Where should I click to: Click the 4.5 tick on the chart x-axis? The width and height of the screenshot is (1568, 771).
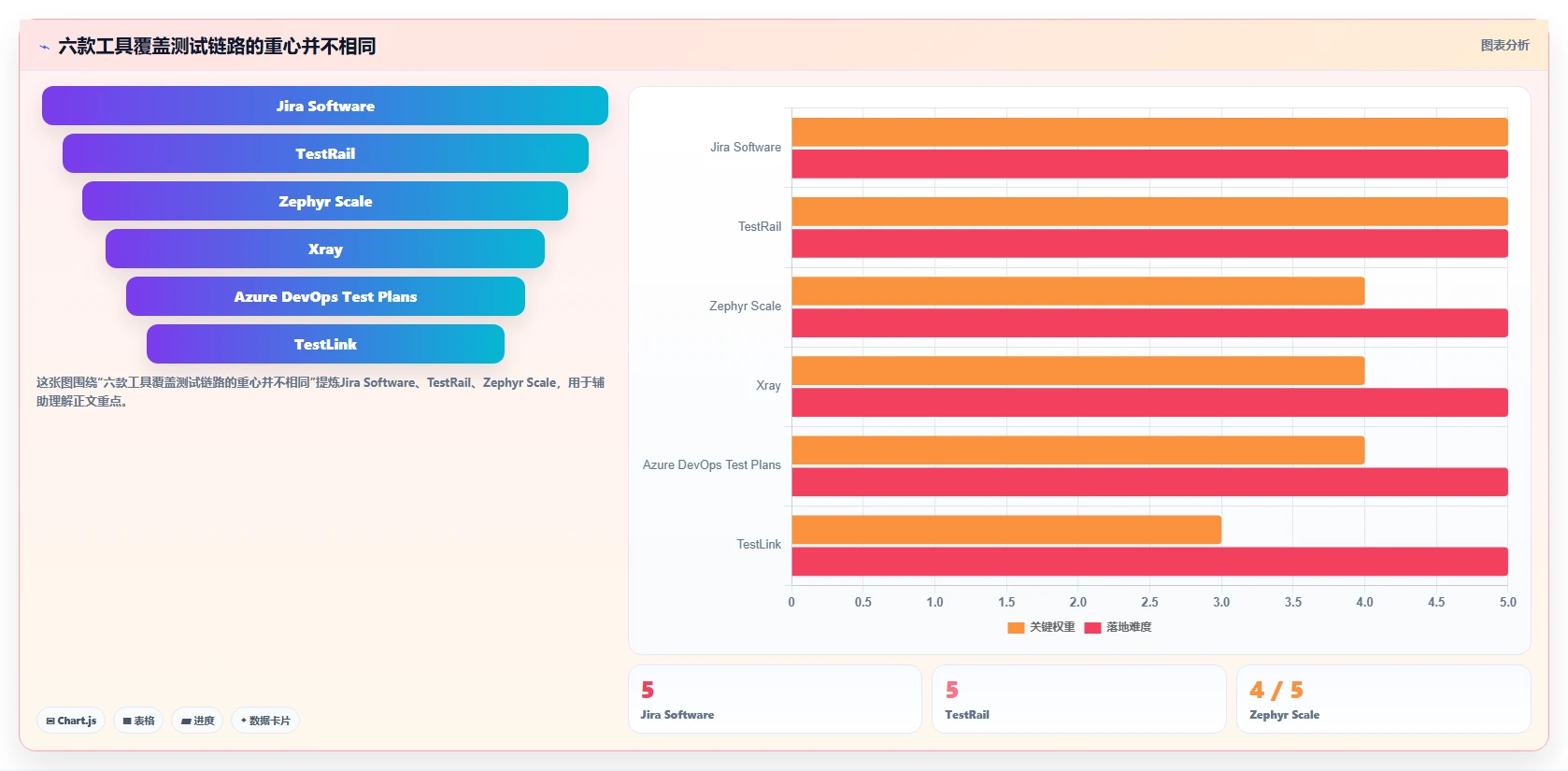coord(1436,602)
